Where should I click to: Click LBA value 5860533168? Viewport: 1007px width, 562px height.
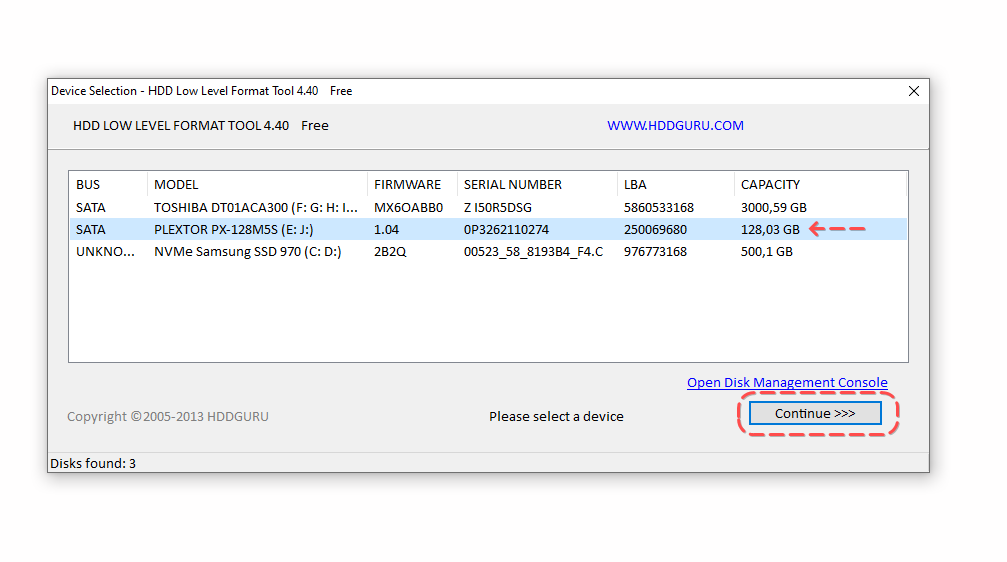click(x=659, y=207)
